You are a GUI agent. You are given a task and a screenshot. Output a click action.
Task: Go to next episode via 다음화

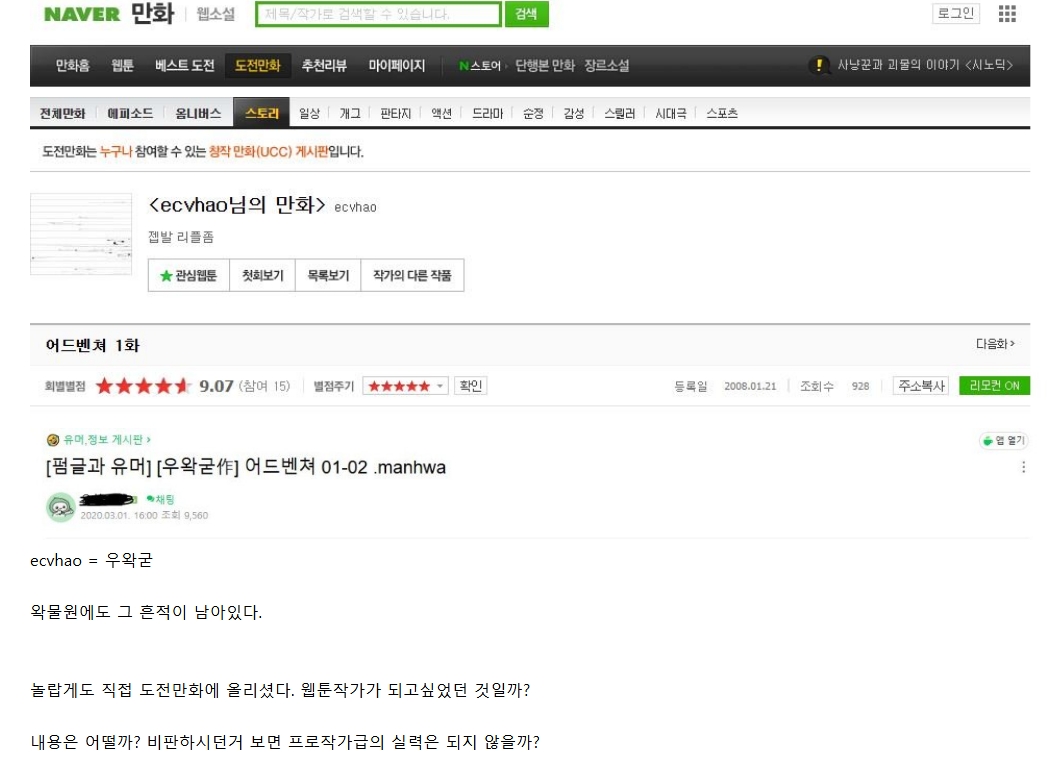click(994, 344)
